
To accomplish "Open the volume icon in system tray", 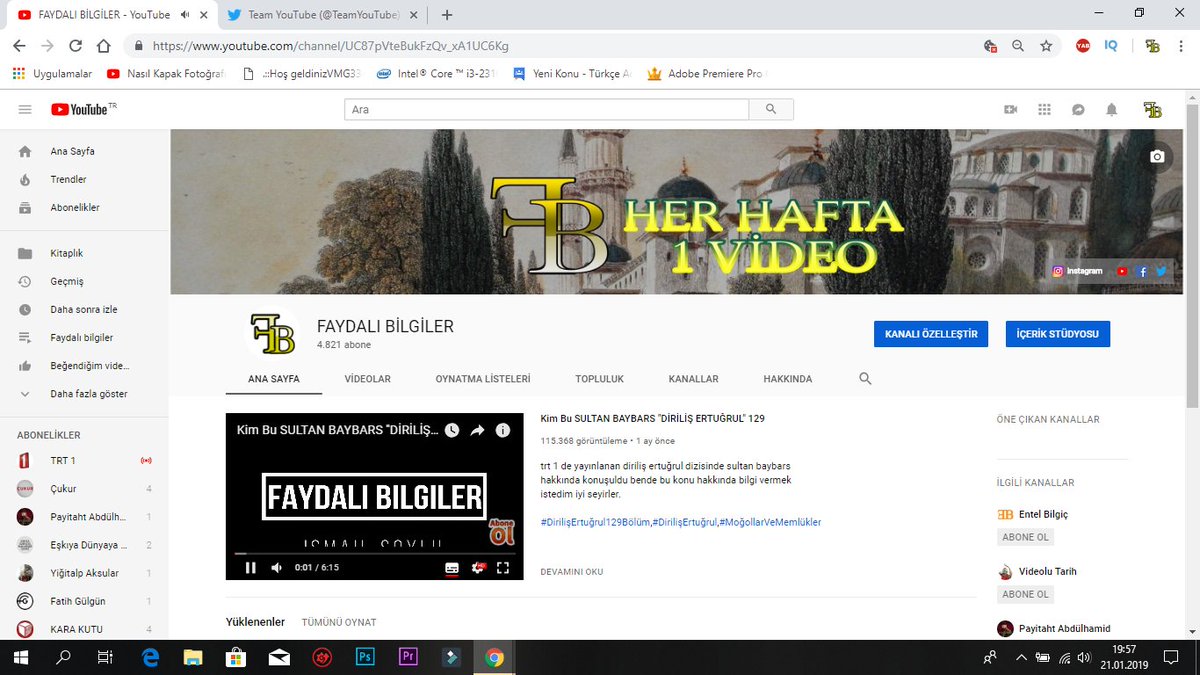I will pyautogui.click(x=1086, y=658).
